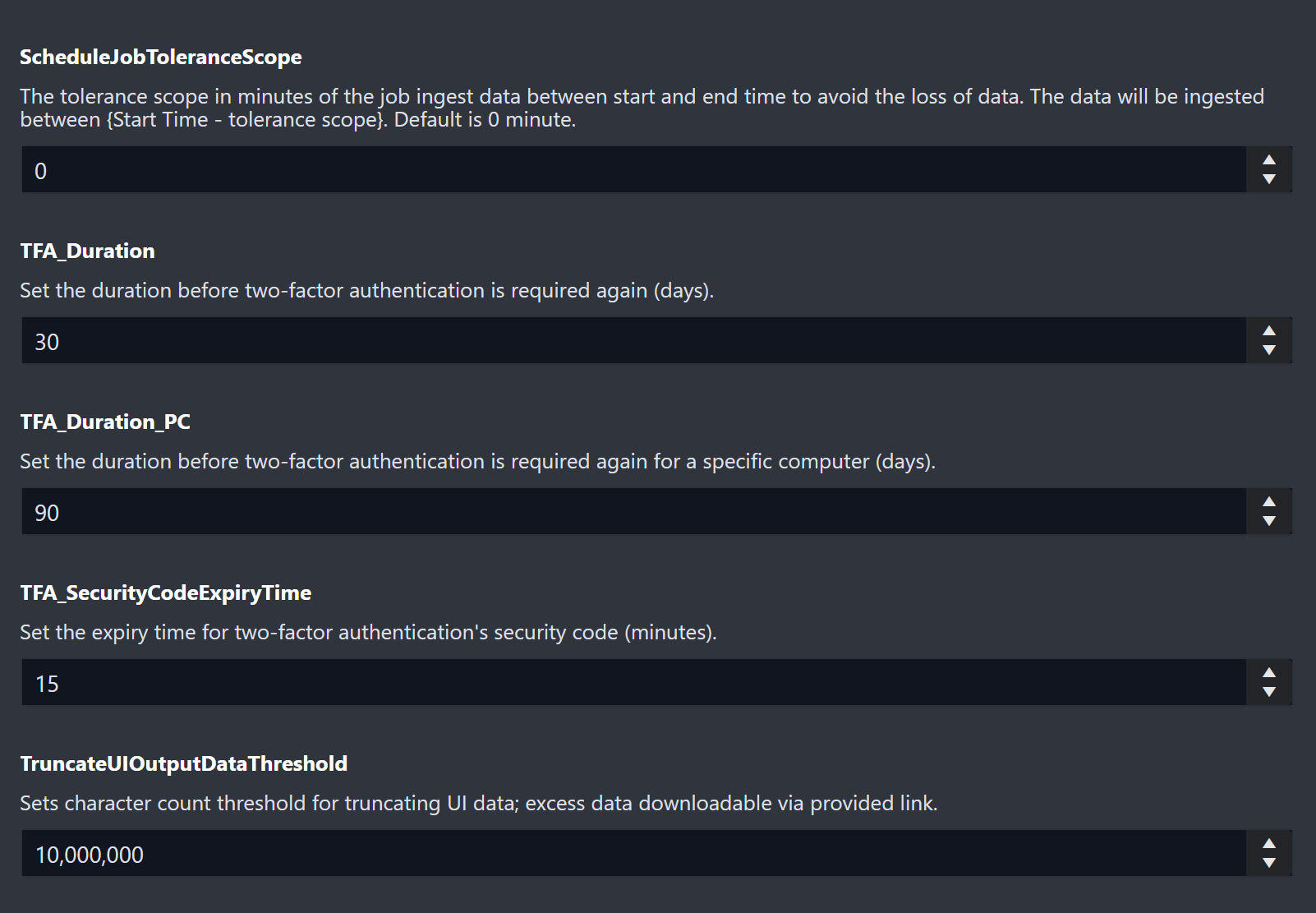Decrease TFA_Duration value with down arrow

(x=1269, y=350)
